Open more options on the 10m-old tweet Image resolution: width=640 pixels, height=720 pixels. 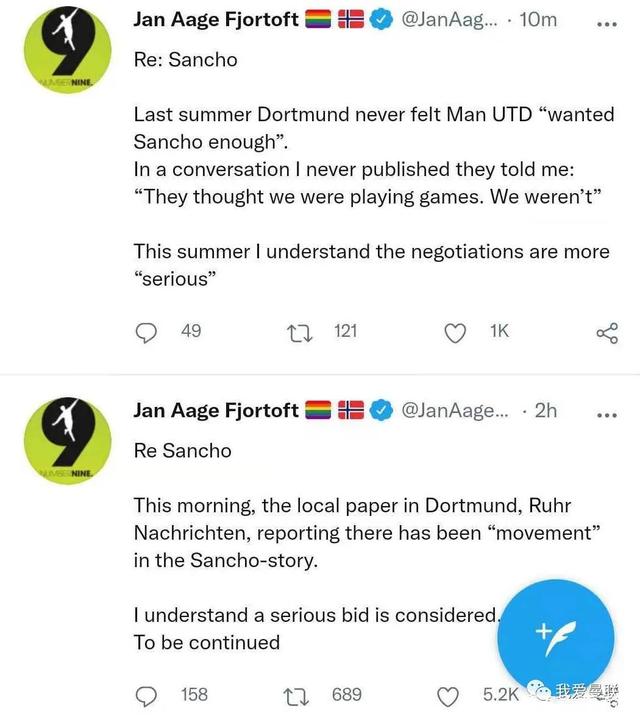(x=607, y=20)
